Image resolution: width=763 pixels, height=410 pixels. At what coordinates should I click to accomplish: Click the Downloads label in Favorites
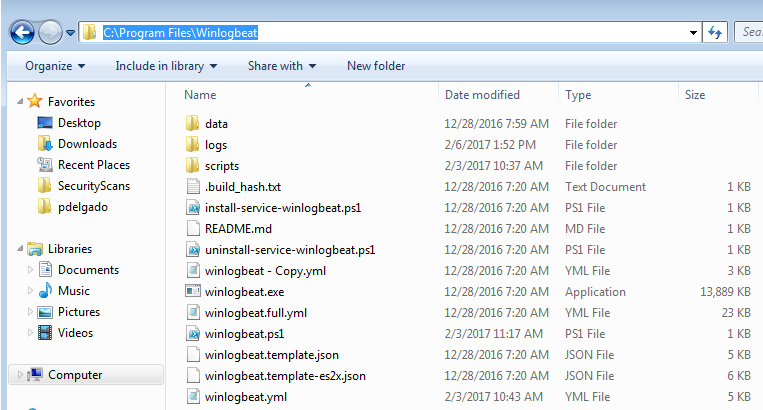pos(88,143)
